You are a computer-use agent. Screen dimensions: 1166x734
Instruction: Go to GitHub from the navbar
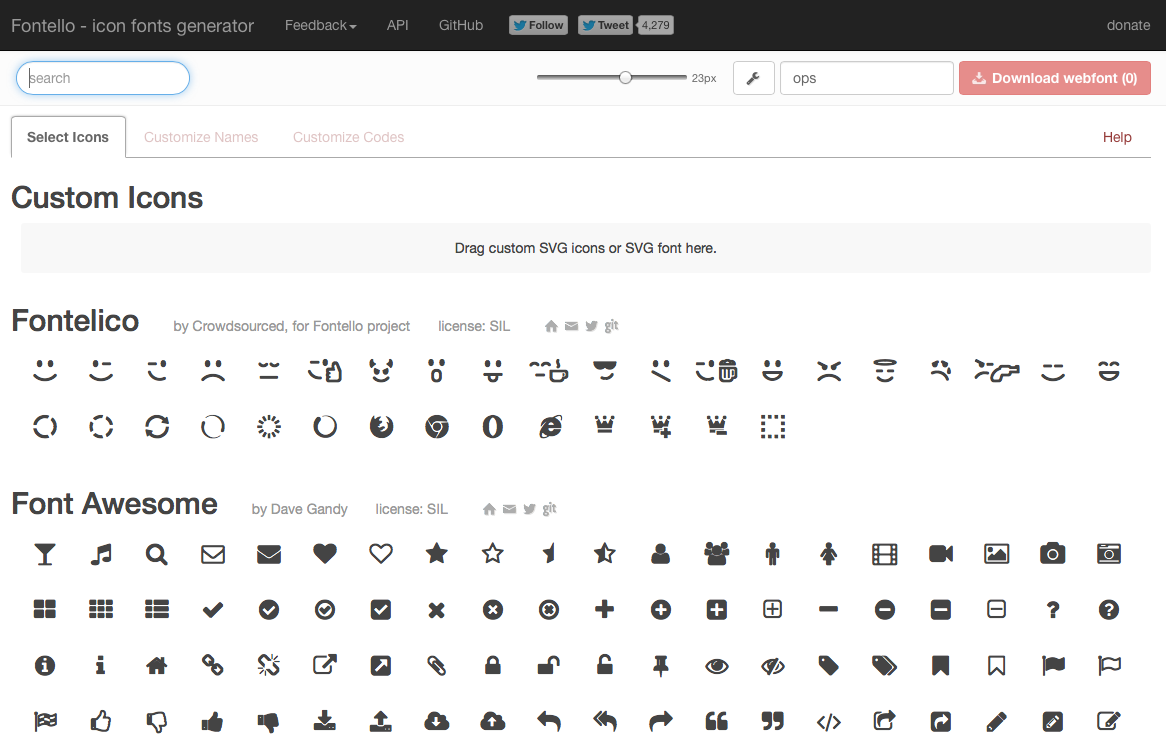[461, 25]
